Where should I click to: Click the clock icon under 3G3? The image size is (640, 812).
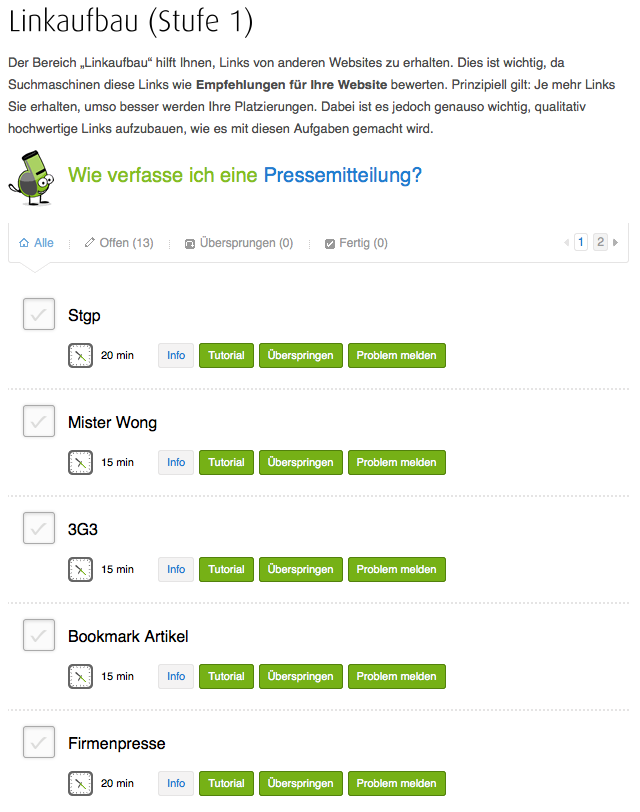[x=80, y=569]
